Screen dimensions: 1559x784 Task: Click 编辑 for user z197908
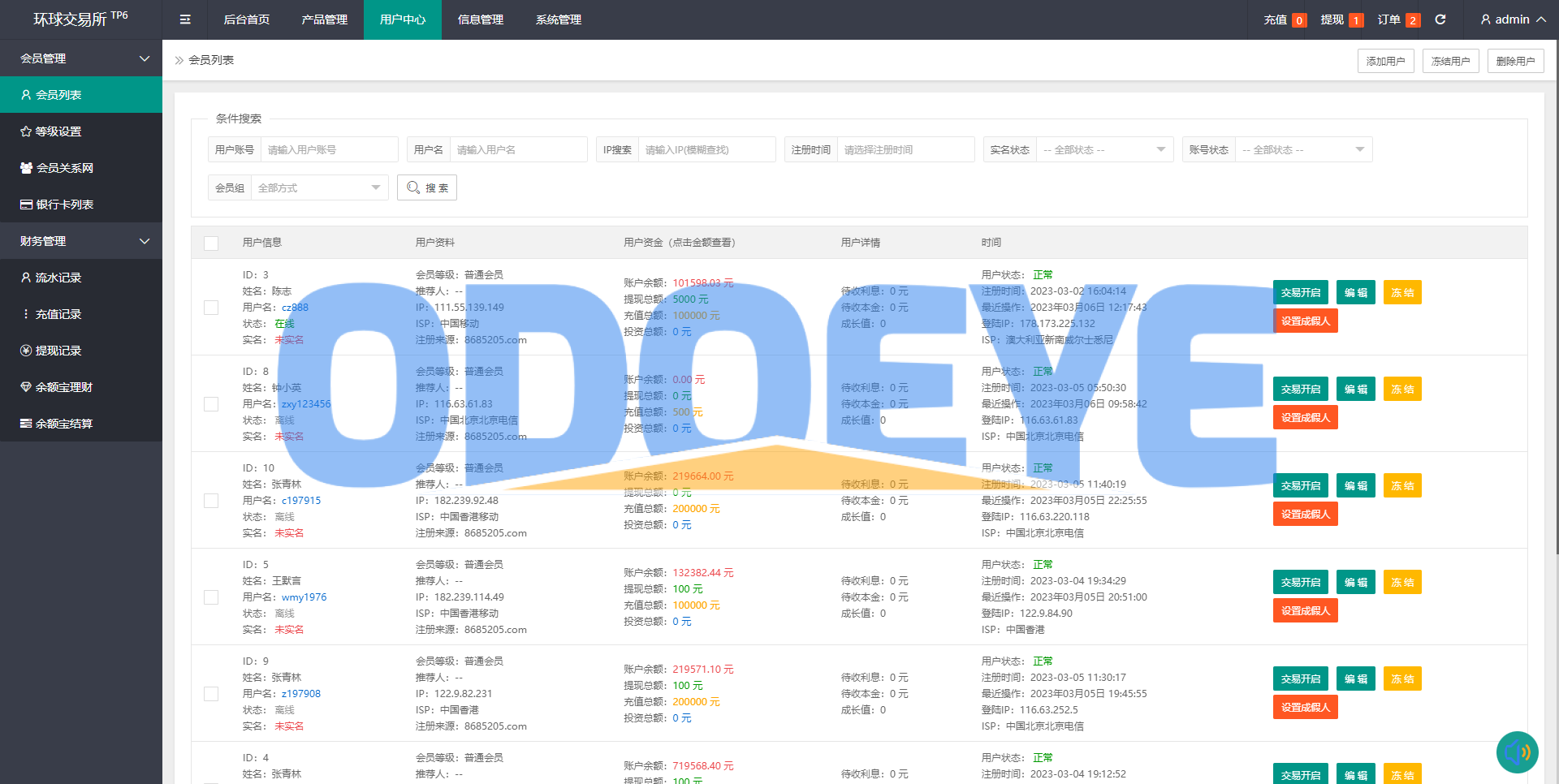1356,678
